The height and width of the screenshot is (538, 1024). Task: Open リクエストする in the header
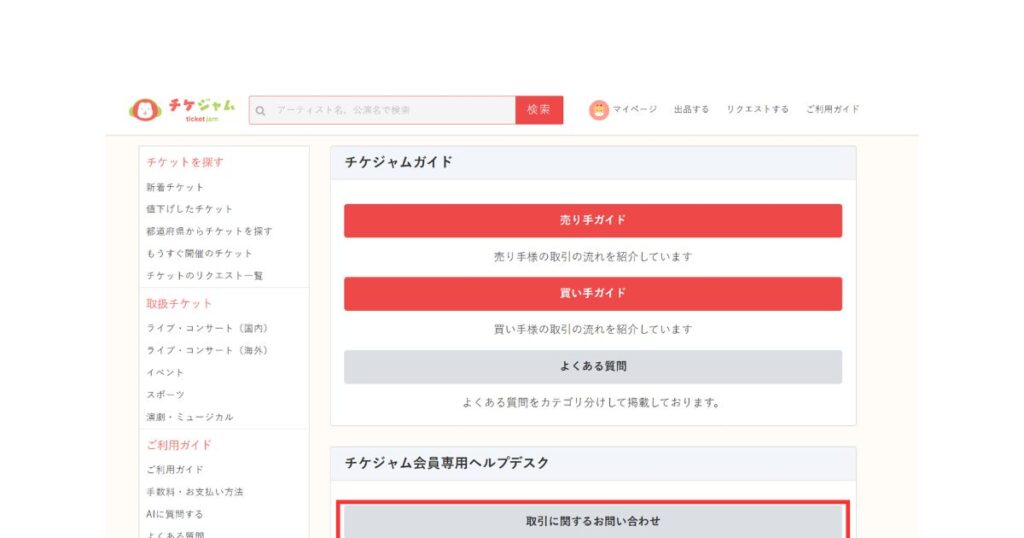758,109
